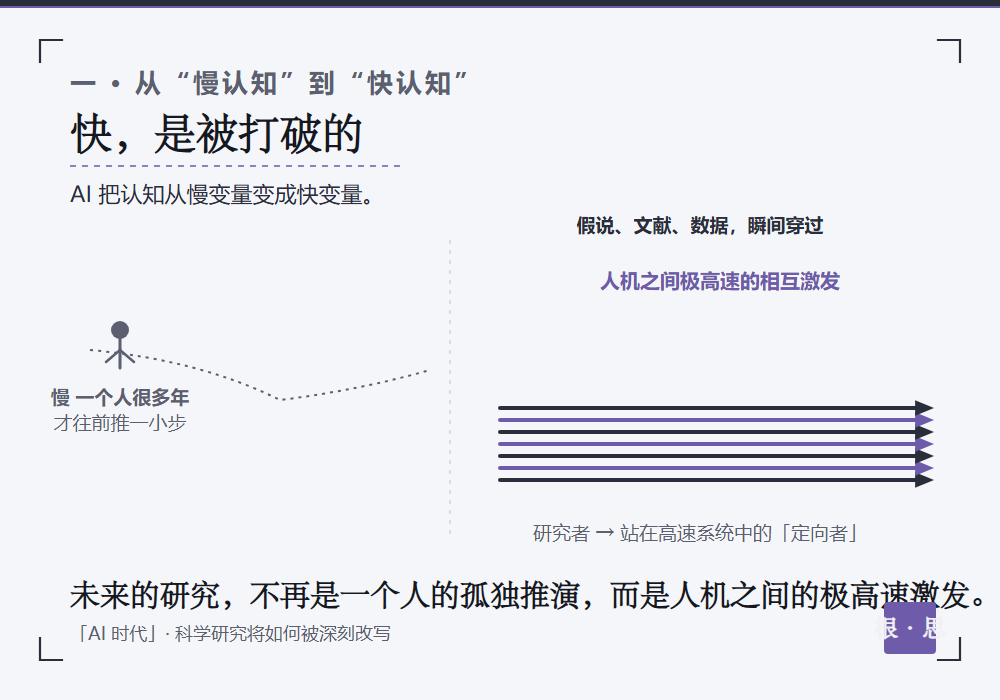Select the caption 假说、文献、数据，瞬间穿过

[700, 226]
